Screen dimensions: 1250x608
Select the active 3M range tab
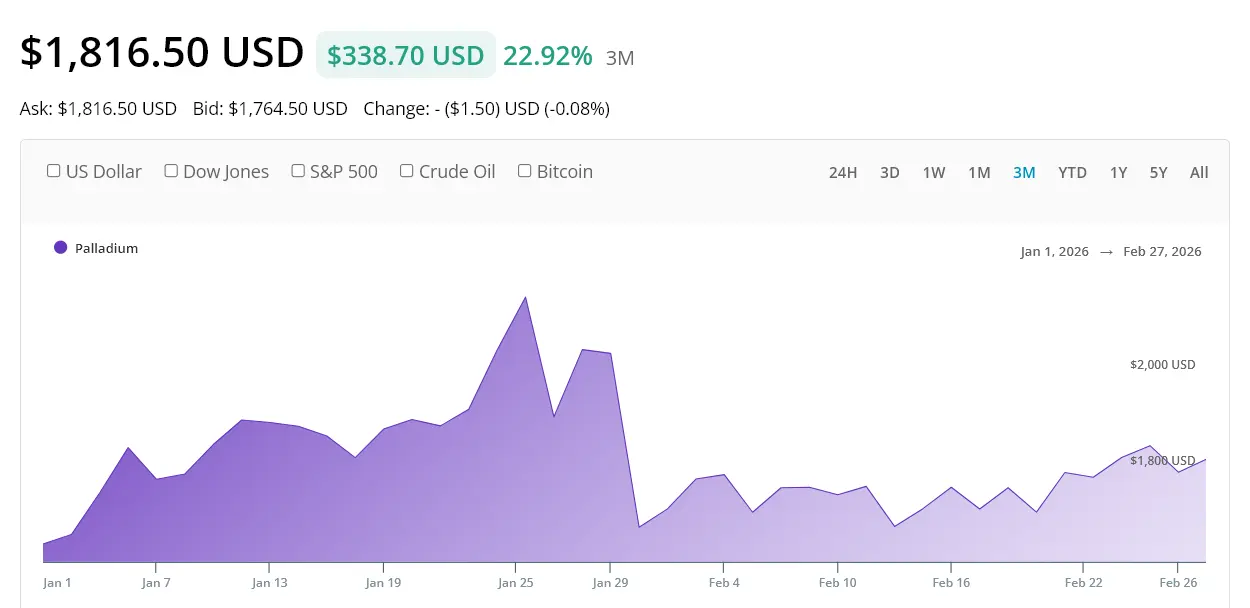[1024, 172]
